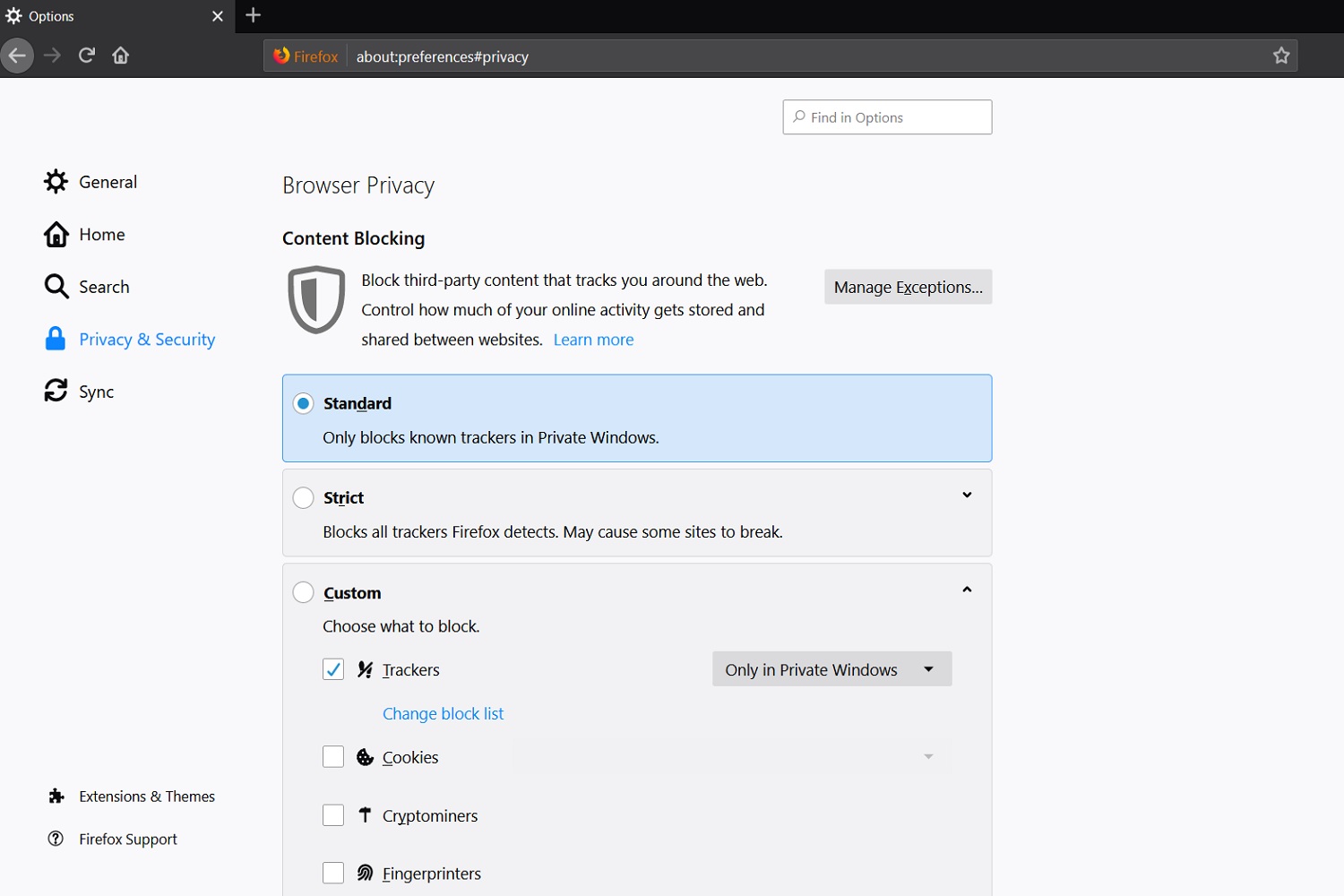Open Firefox Support help icon
This screenshot has height=896, width=1344.
pyautogui.click(x=56, y=839)
